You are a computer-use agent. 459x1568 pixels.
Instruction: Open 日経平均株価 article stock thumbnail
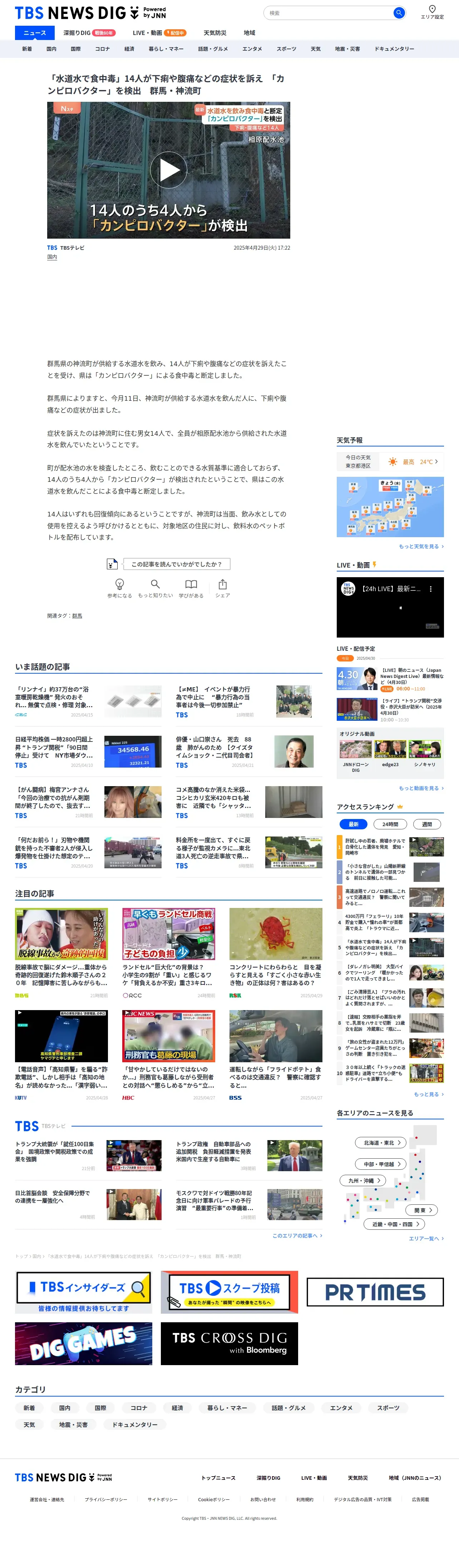(133, 751)
